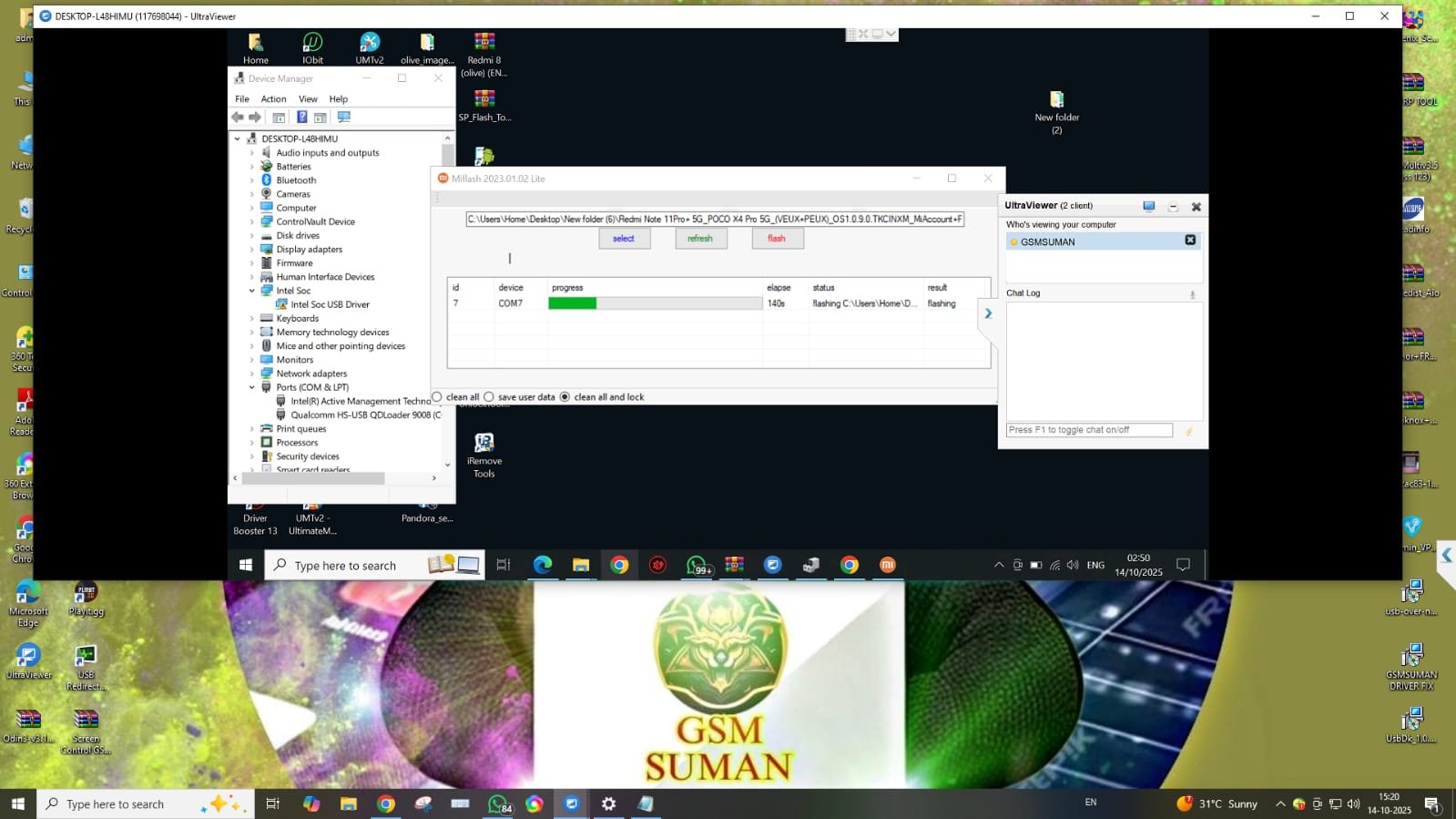Click the Device Manager horizontal scrollbar

tap(312, 477)
